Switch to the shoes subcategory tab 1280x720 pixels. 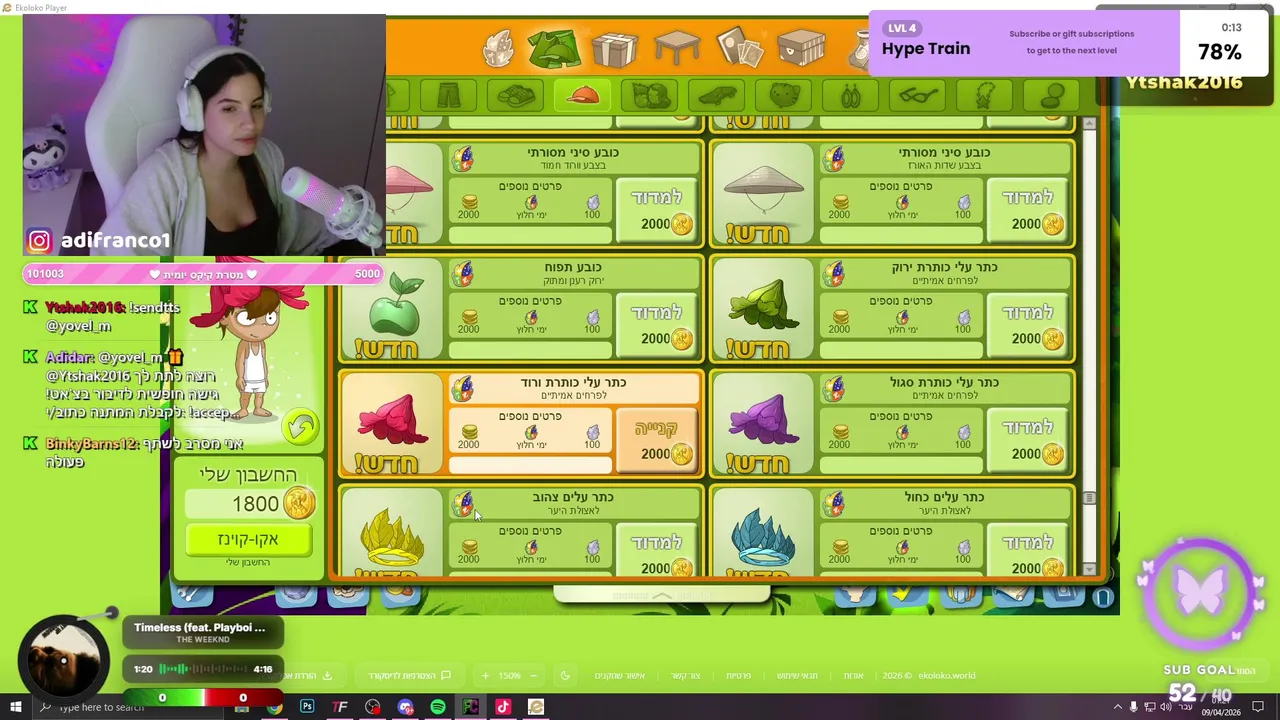(x=515, y=96)
